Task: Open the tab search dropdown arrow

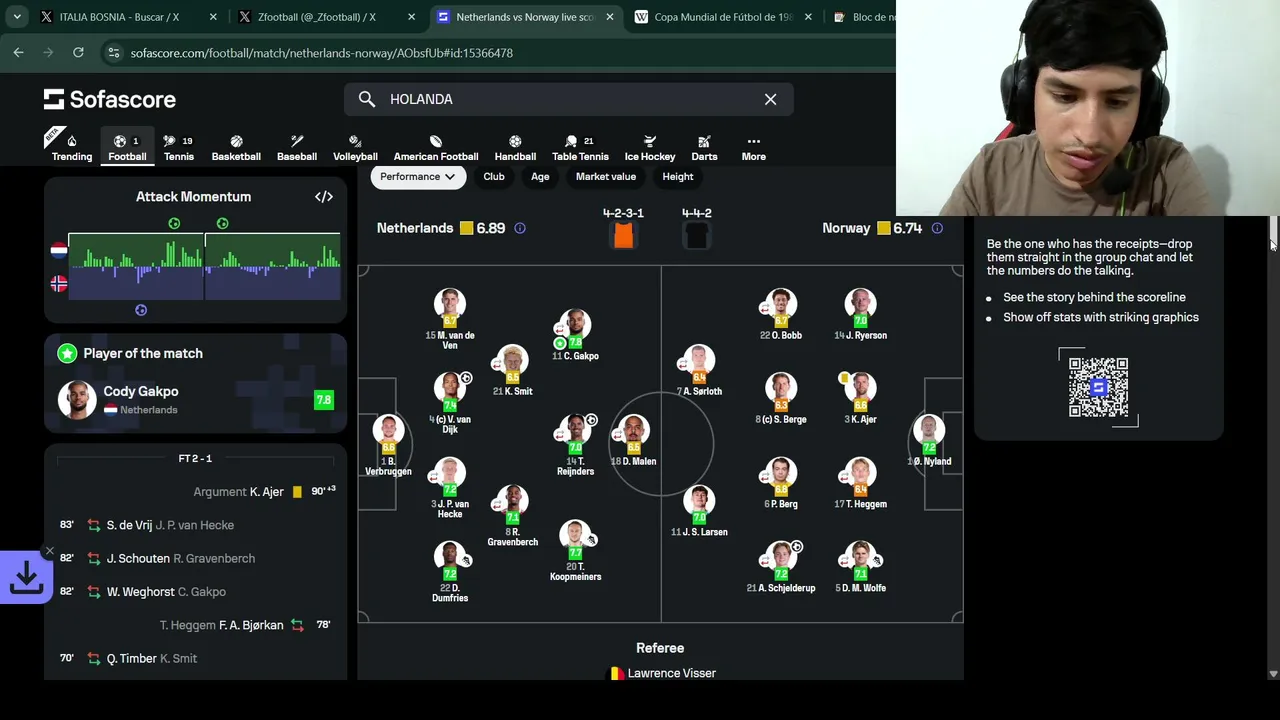Action: (17, 17)
